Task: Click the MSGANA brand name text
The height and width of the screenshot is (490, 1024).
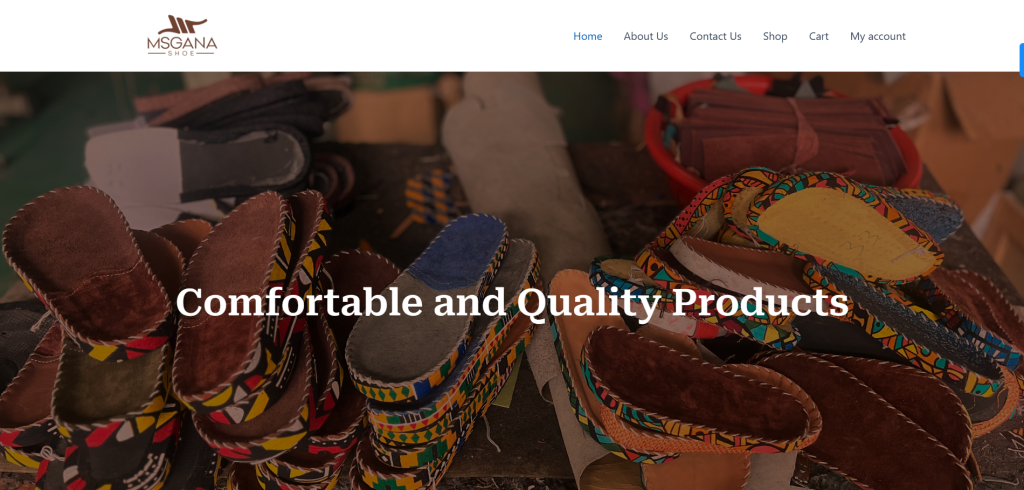Action: (182, 44)
